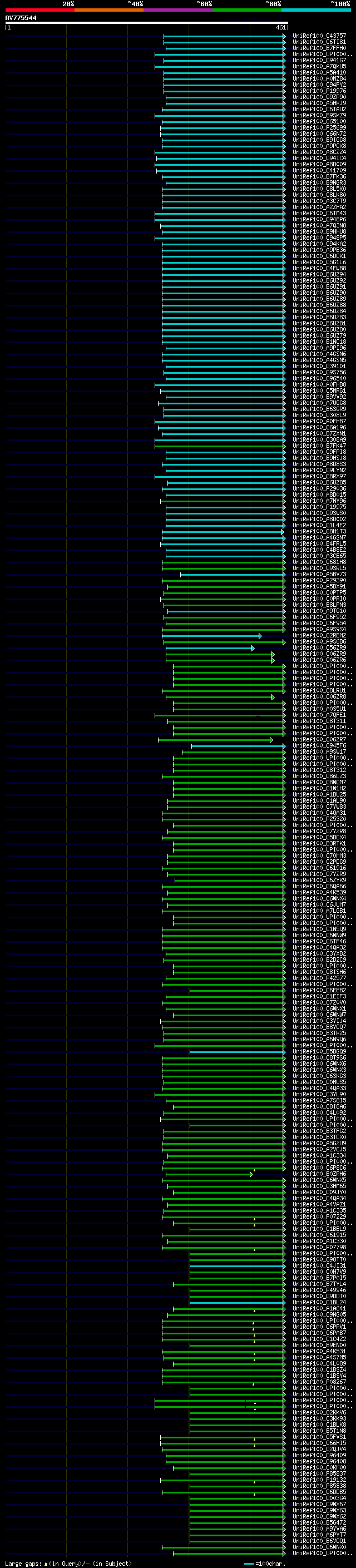The image size is (356, 1568).
Task: Select hit label UniRef100_P49946
Action: (x=319, y=1290)
